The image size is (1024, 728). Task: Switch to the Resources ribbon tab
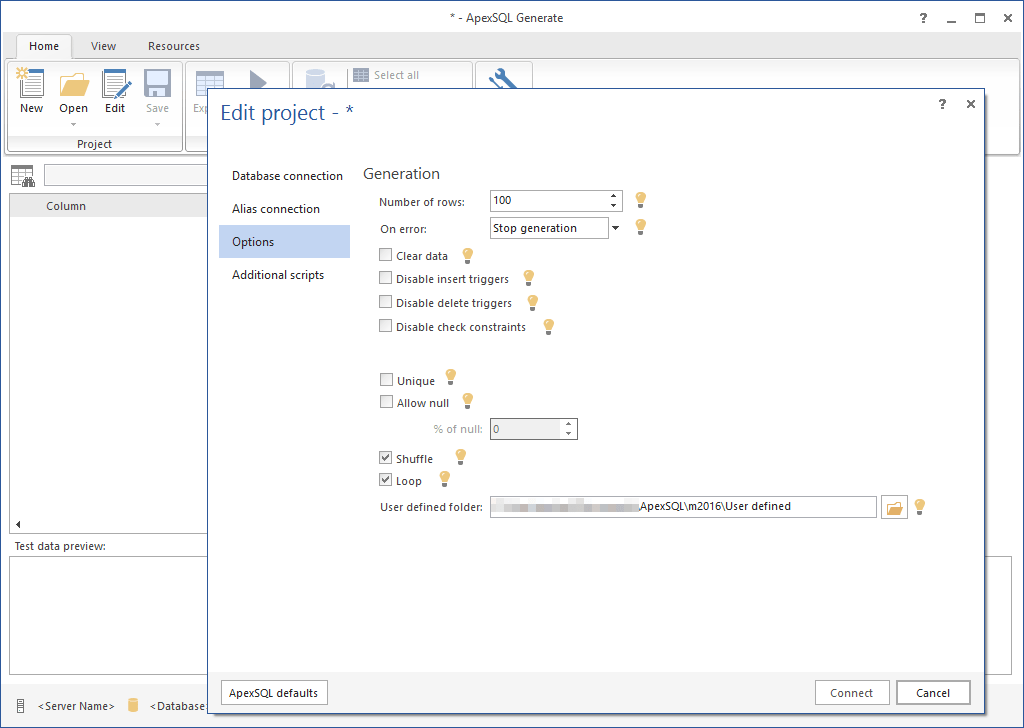coord(174,46)
